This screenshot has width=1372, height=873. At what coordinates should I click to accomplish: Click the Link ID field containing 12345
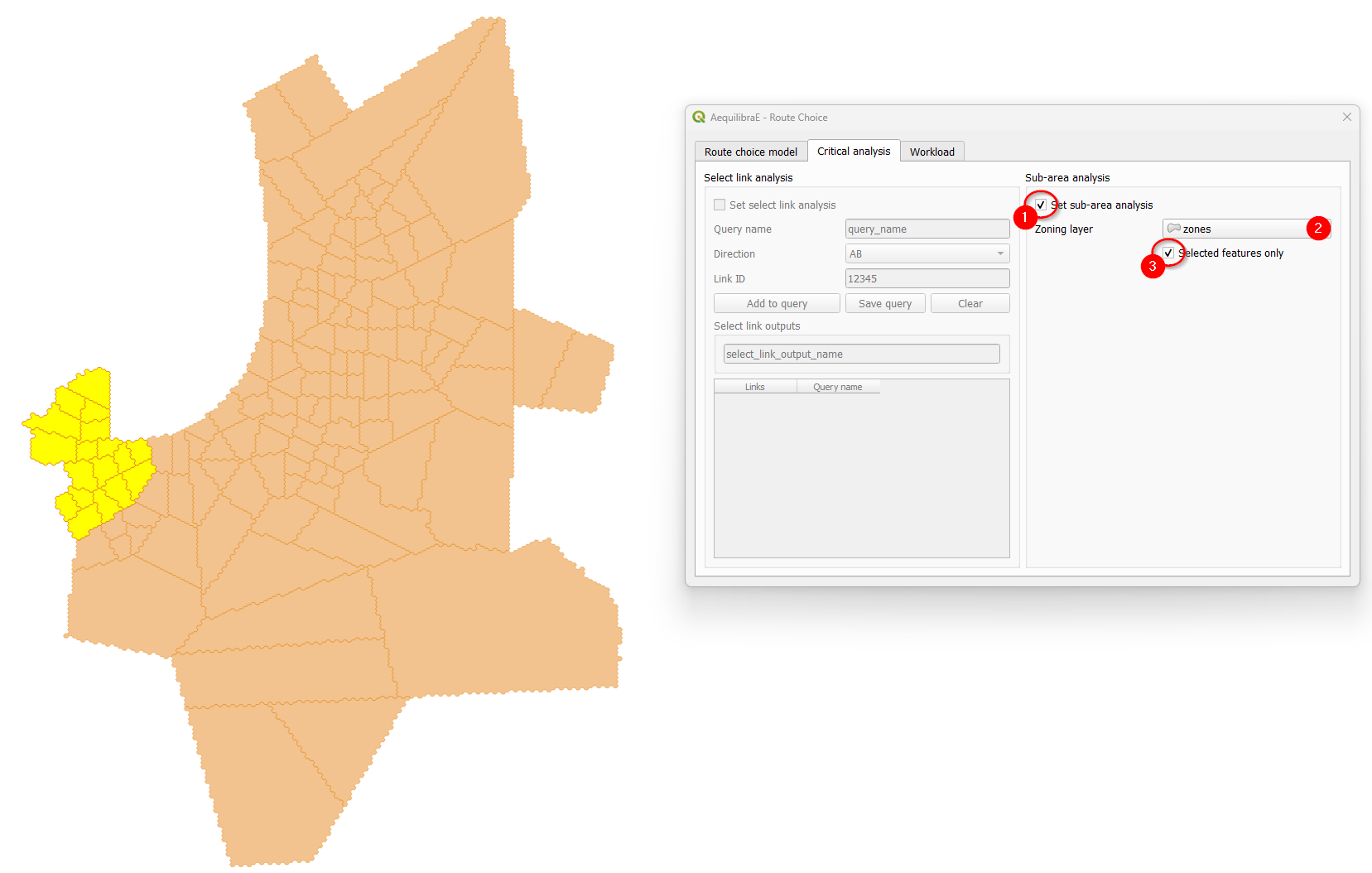pyautogui.click(x=927, y=278)
